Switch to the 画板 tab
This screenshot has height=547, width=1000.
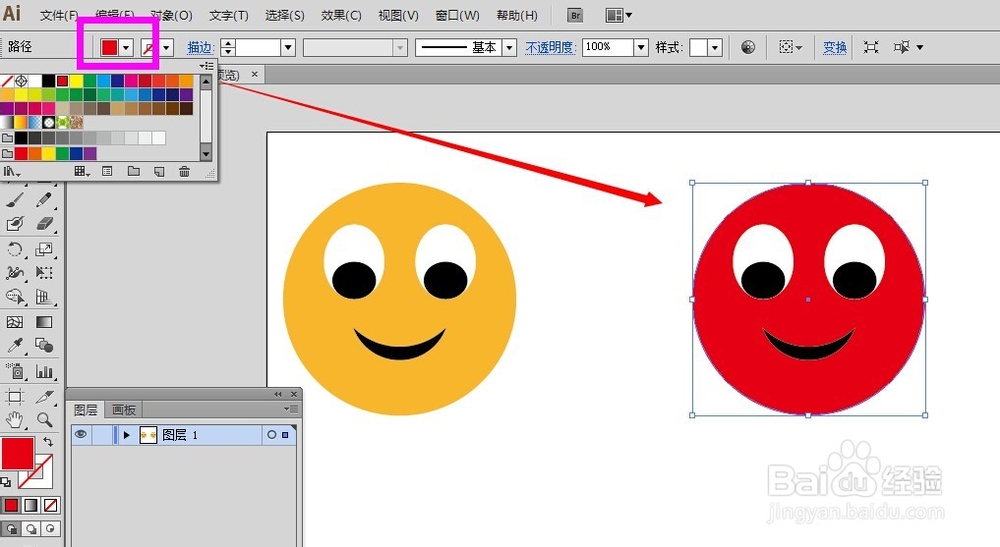point(124,410)
